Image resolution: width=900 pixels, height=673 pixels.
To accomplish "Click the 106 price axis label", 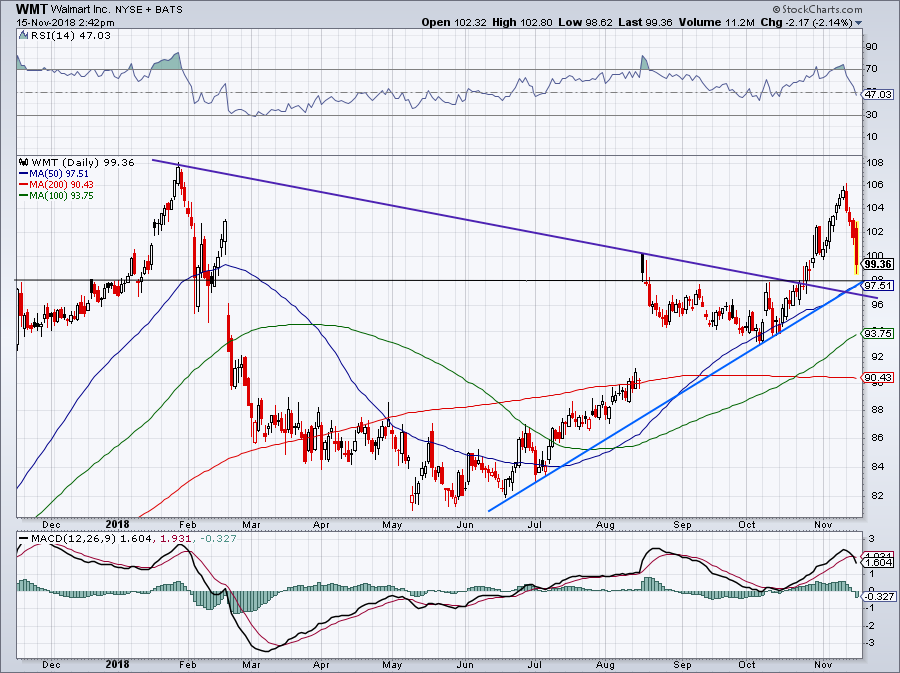I will click(x=876, y=185).
